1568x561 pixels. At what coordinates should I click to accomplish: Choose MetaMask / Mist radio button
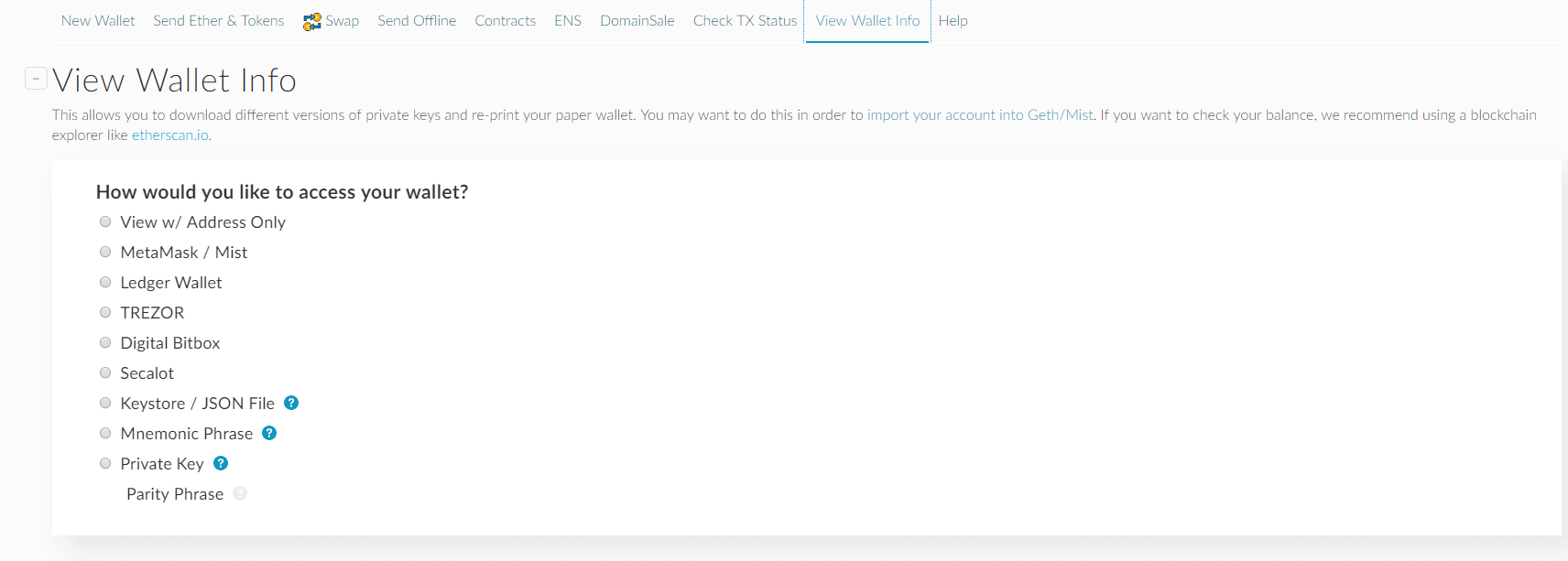coord(105,252)
